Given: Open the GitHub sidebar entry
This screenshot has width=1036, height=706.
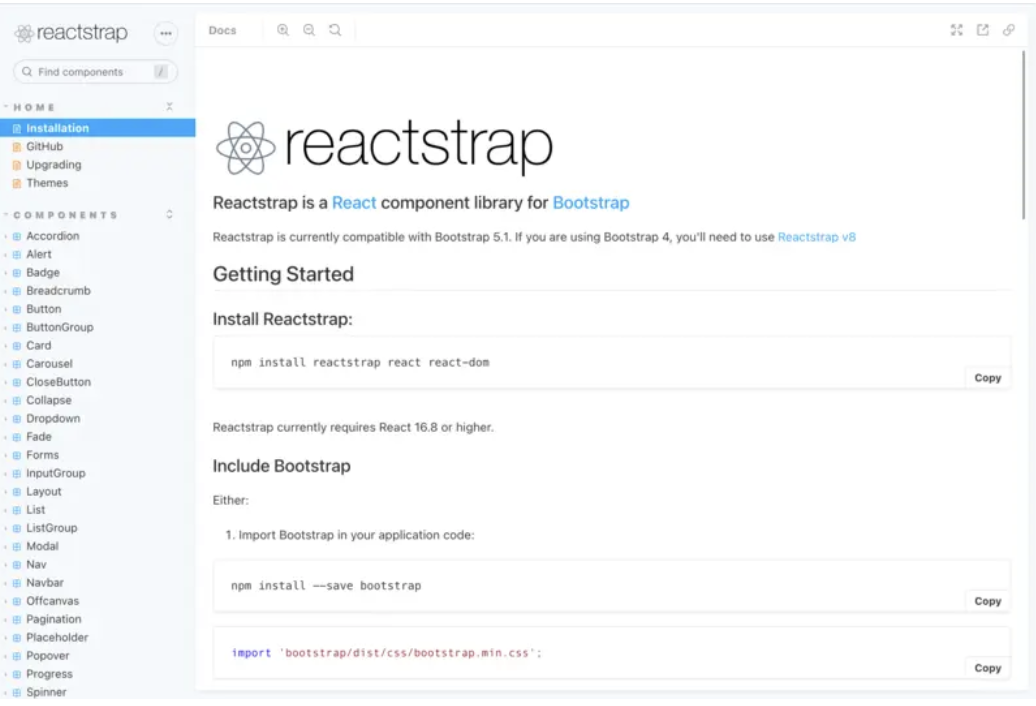Looking at the screenshot, I should click(44, 147).
